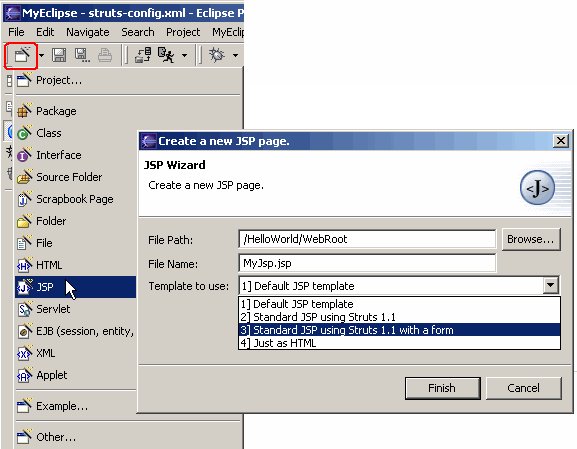Viewport: 577px width, 449px height.
Task: Click the Template to use combo box
Action: [x=399, y=286]
